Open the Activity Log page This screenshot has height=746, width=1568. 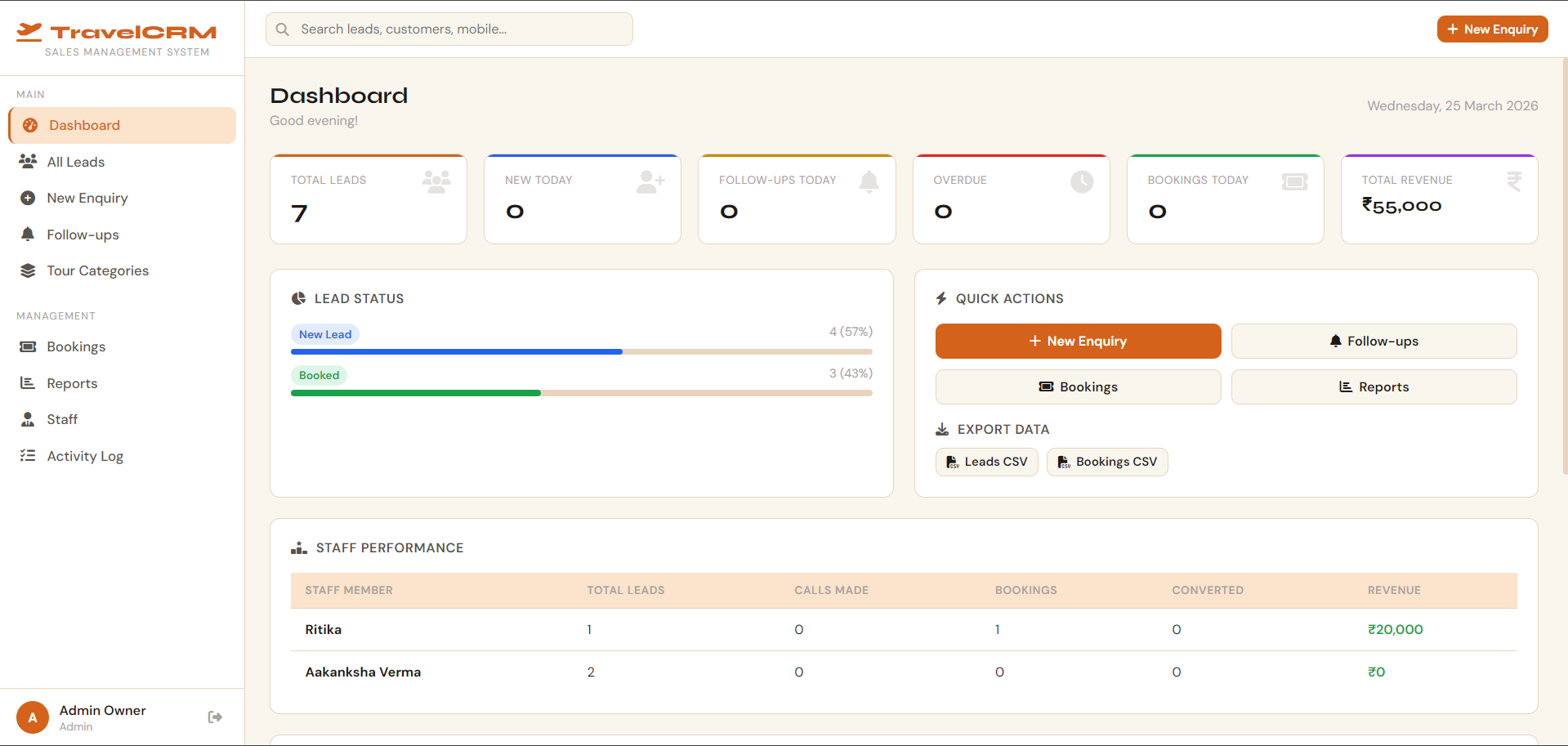123,456
